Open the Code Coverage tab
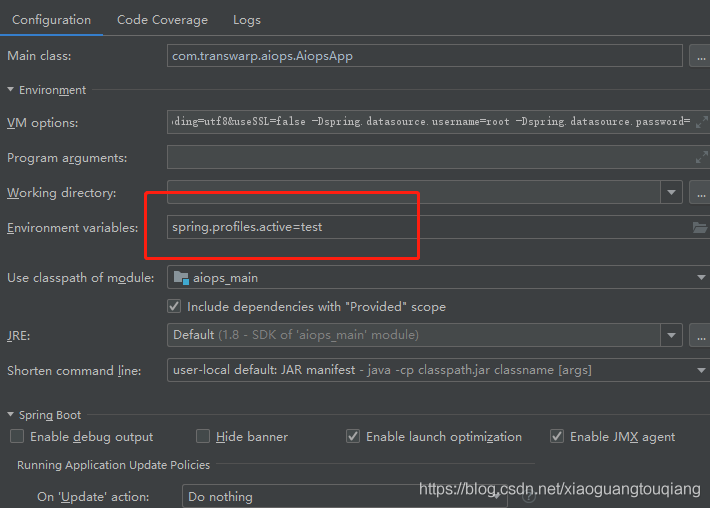Viewport: 710px width, 508px height. click(162, 20)
